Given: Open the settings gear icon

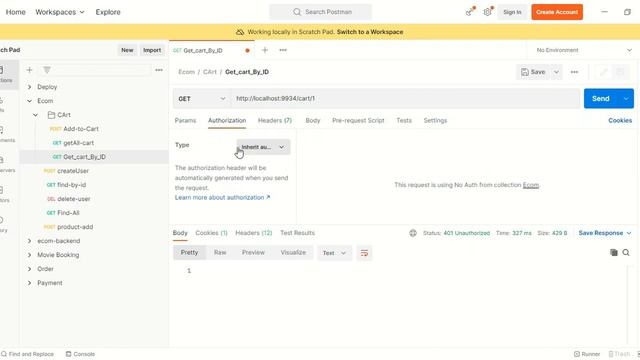Looking at the screenshot, I should 487,12.
